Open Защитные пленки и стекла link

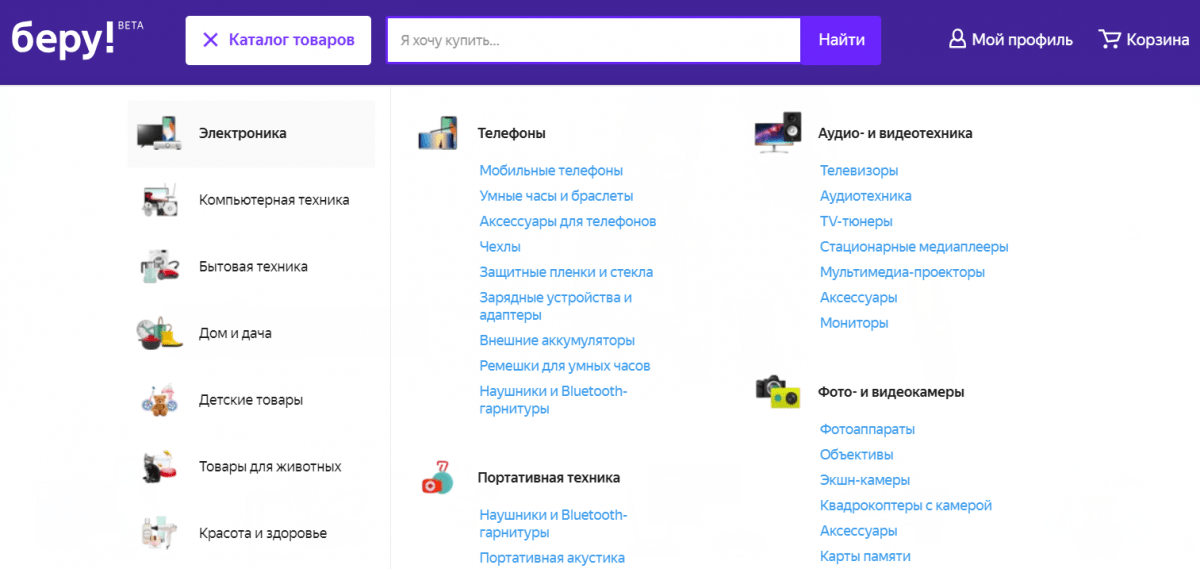pos(566,272)
